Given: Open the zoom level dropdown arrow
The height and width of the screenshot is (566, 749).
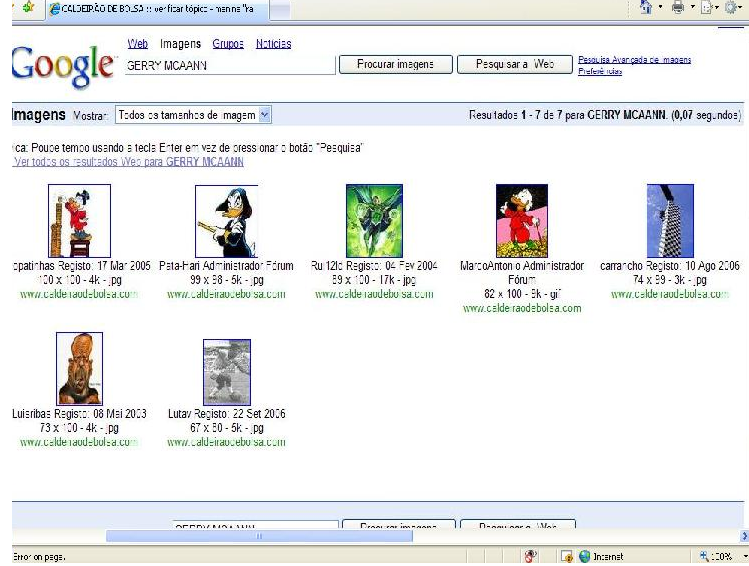Looking at the screenshot, I should 745,556.
